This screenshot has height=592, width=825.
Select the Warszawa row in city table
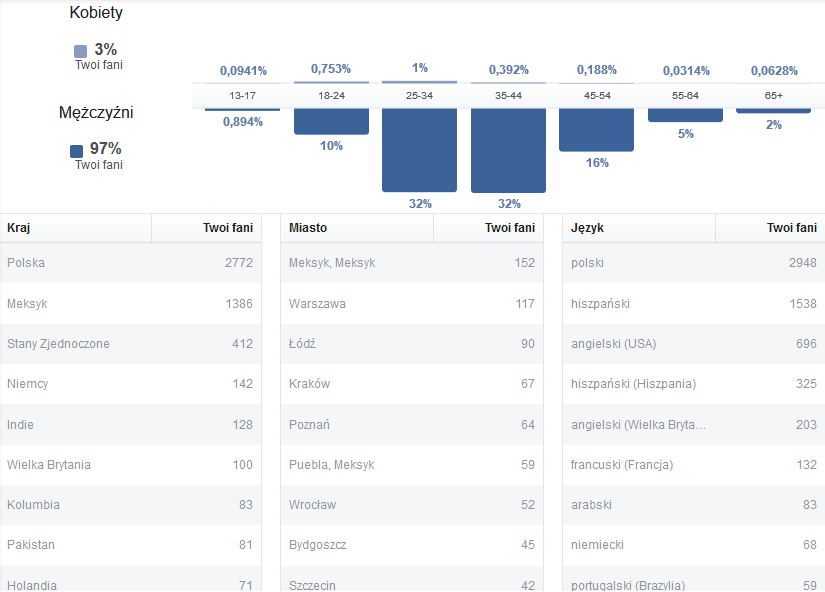tap(412, 304)
